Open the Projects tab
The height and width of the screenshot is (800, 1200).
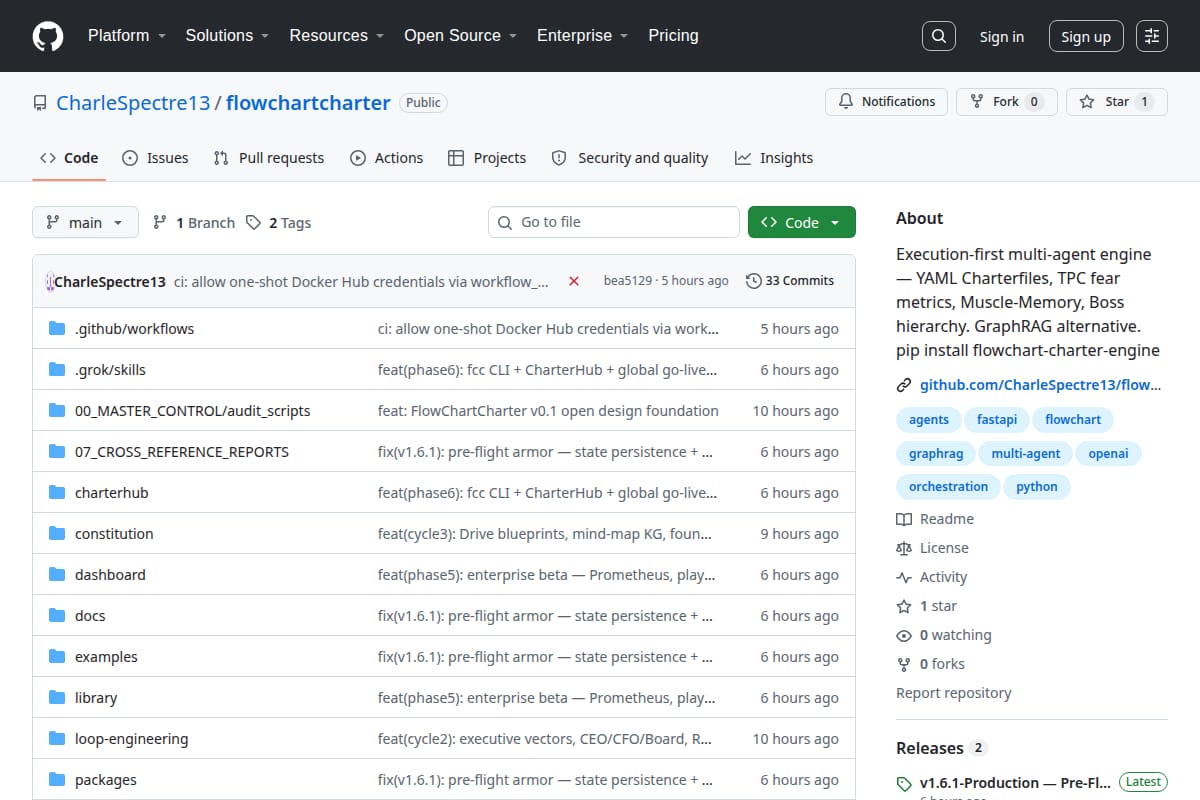(487, 158)
